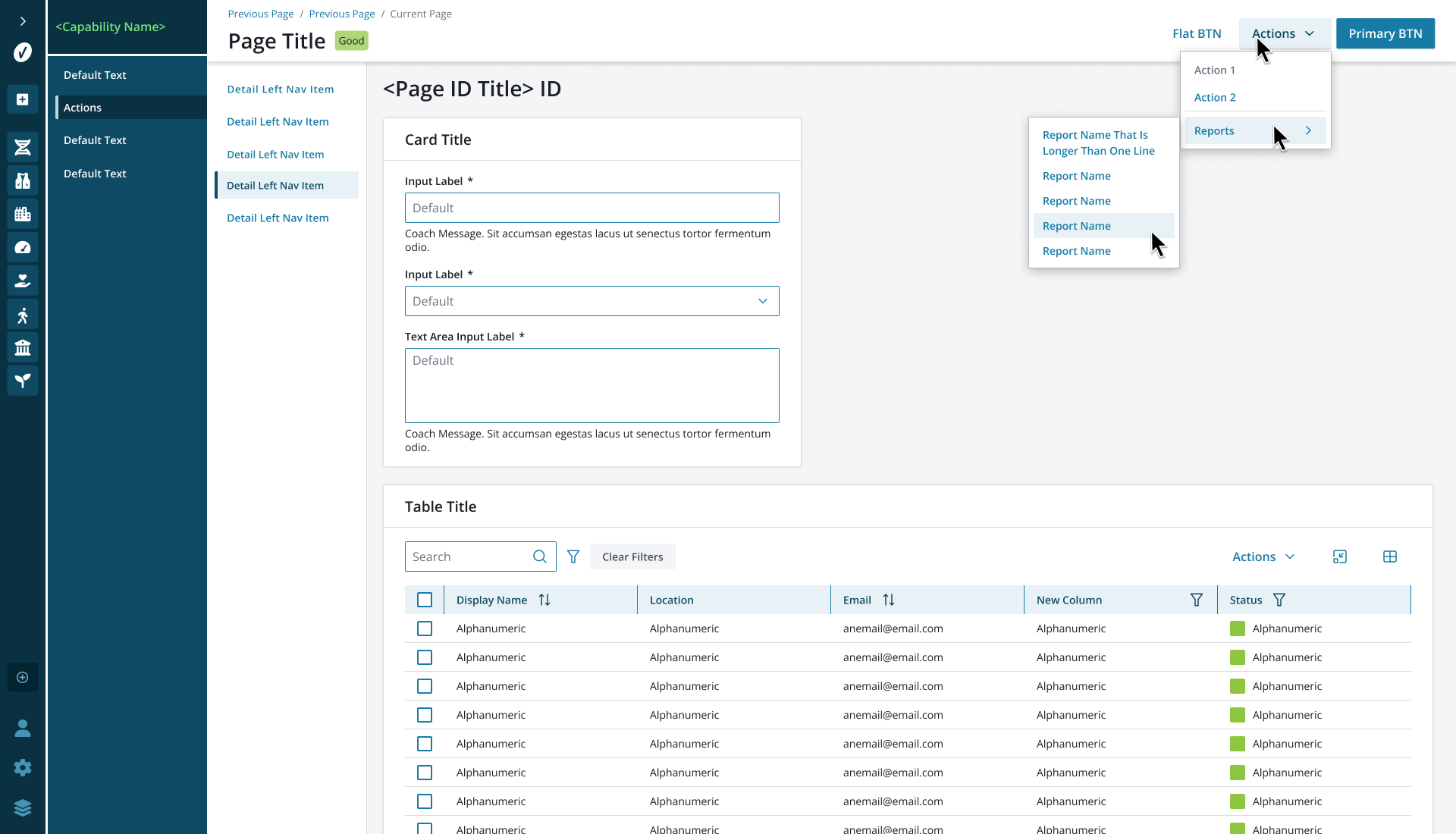The height and width of the screenshot is (834, 1456).
Task: Check the sixth table row checkbox
Action: point(425,773)
